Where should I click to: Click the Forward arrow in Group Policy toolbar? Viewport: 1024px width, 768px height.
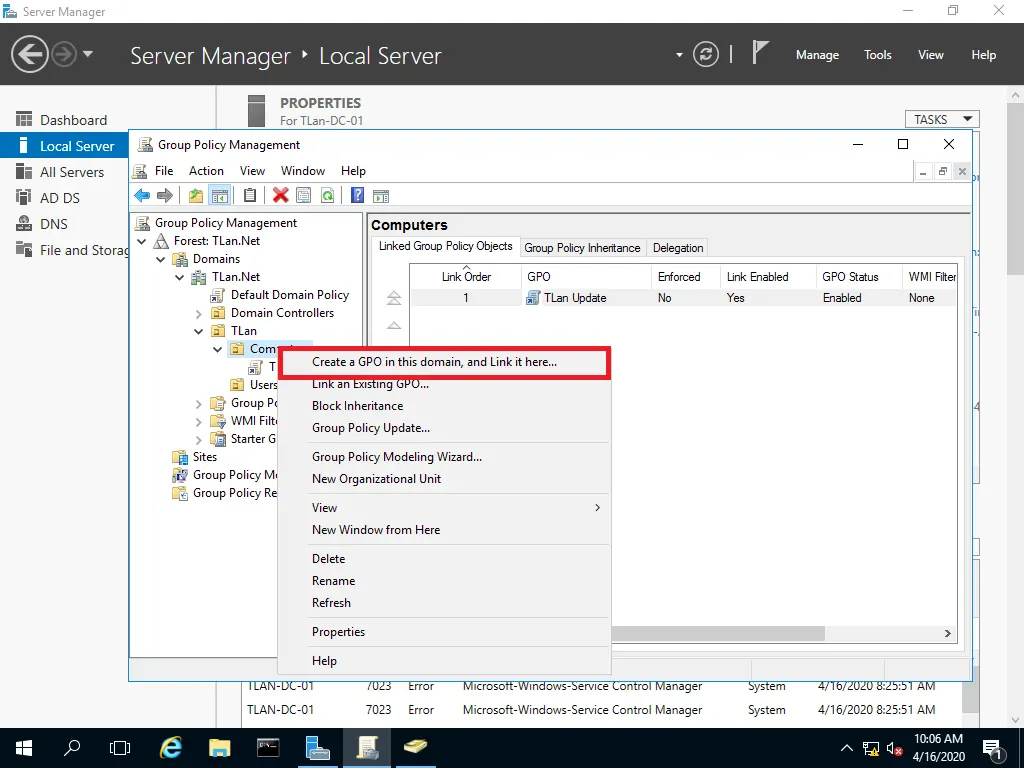click(165, 195)
